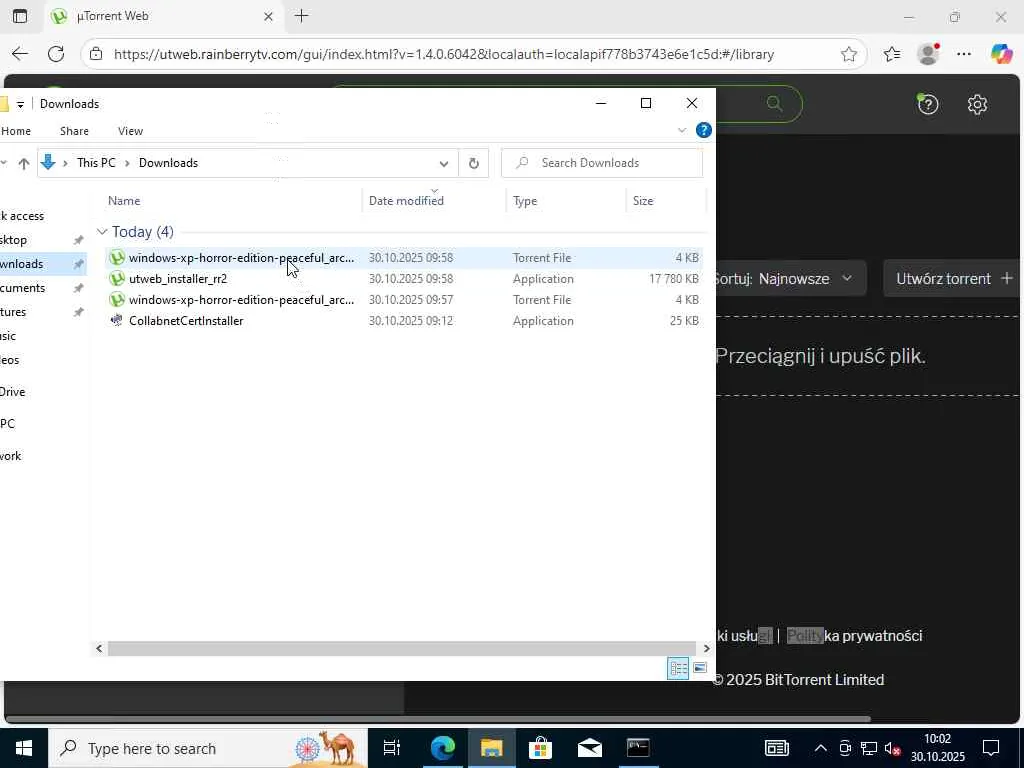Screen dimensions: 1024x768
Task: Go up one folder level arrow
Action: coord(24,163)
